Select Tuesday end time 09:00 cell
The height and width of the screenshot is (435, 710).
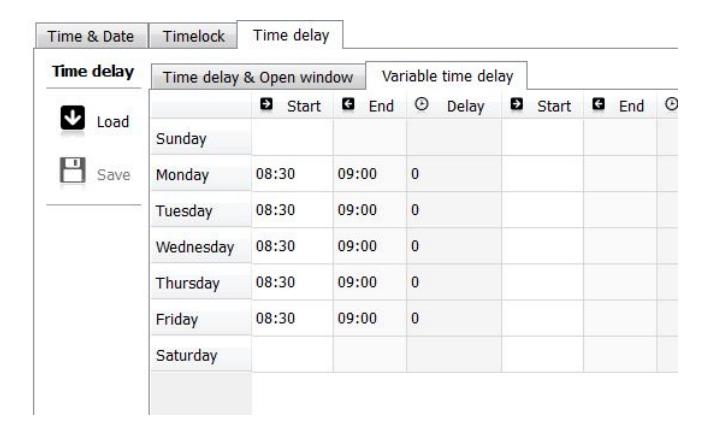pos(370,210)
